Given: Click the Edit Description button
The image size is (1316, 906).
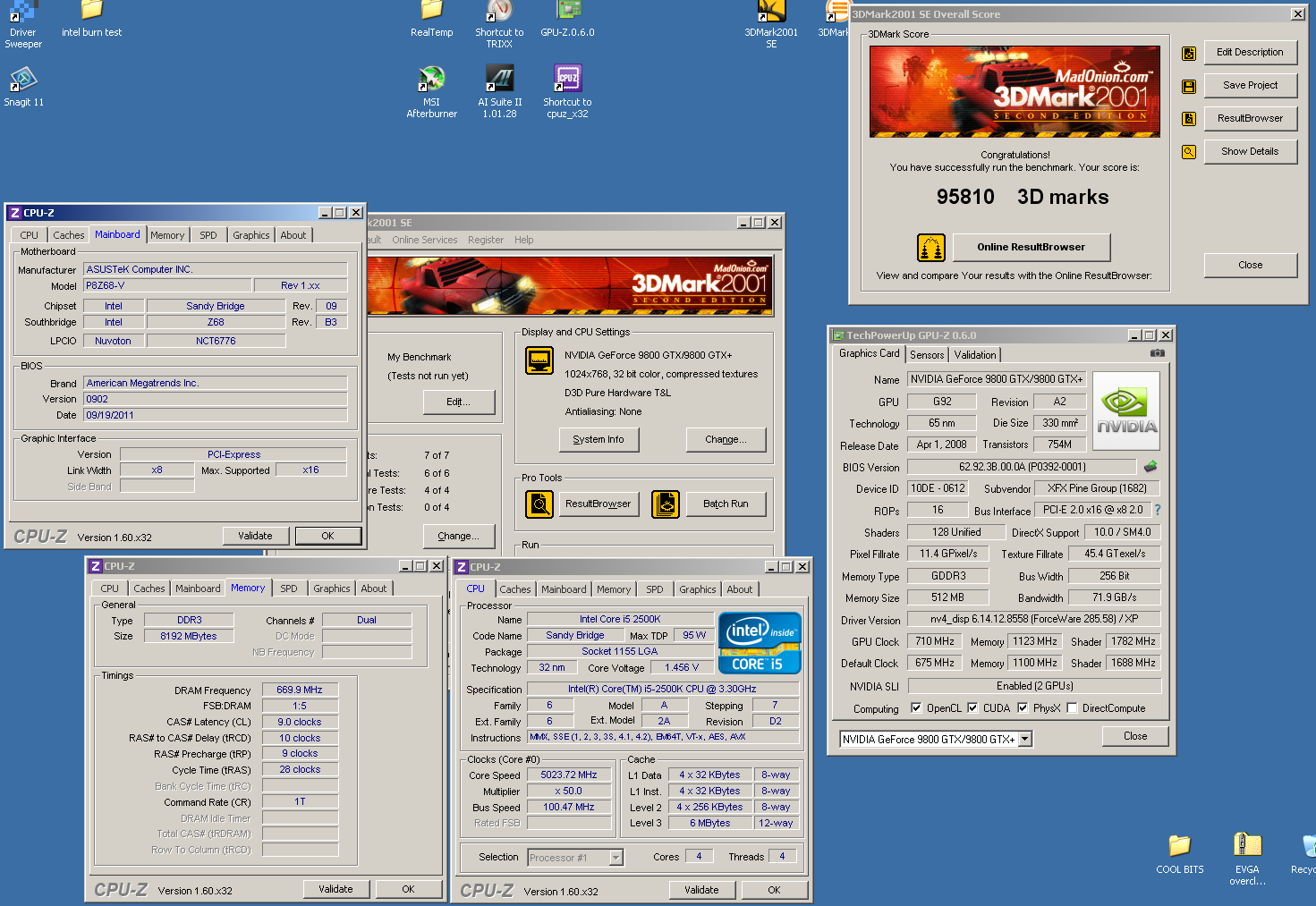Looking at the screenshot, I should tap(1250, 53).
